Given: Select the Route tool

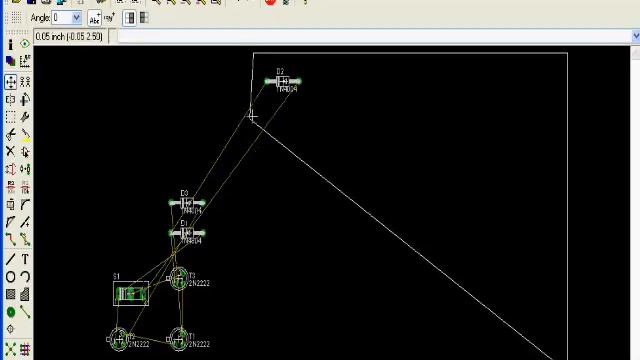Looking at the screenshot, I should (10, 240).
